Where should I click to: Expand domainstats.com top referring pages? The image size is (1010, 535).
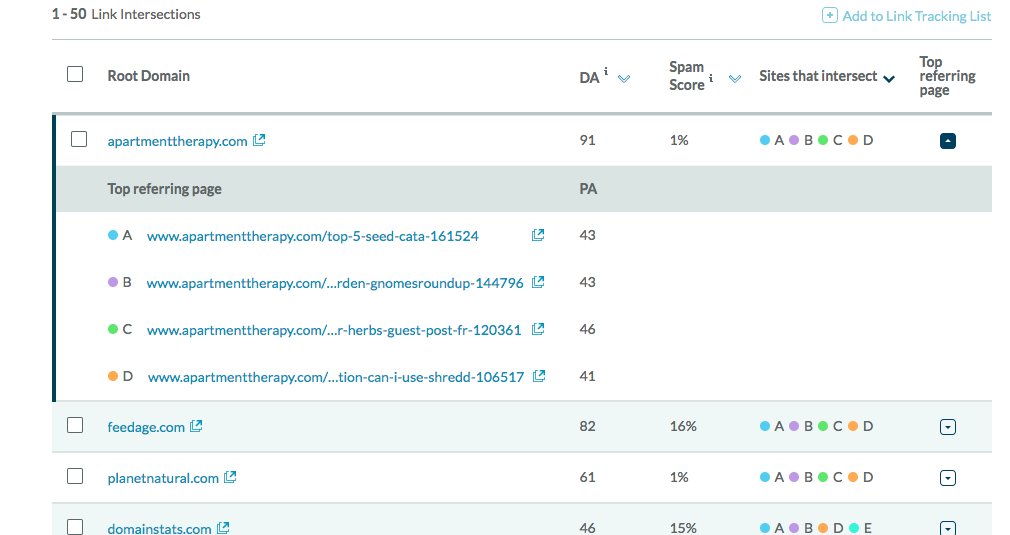click(948, 528)
